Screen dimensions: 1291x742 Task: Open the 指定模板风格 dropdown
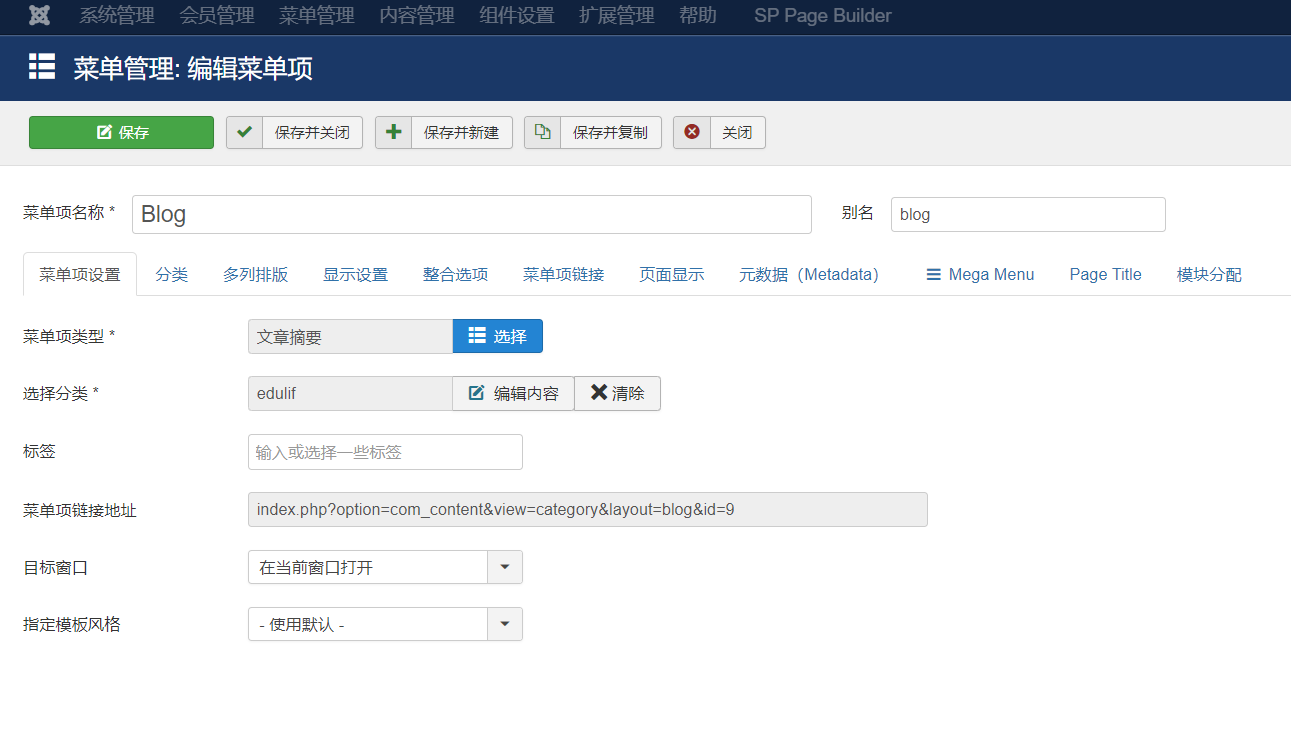click(x=505, y=624)
